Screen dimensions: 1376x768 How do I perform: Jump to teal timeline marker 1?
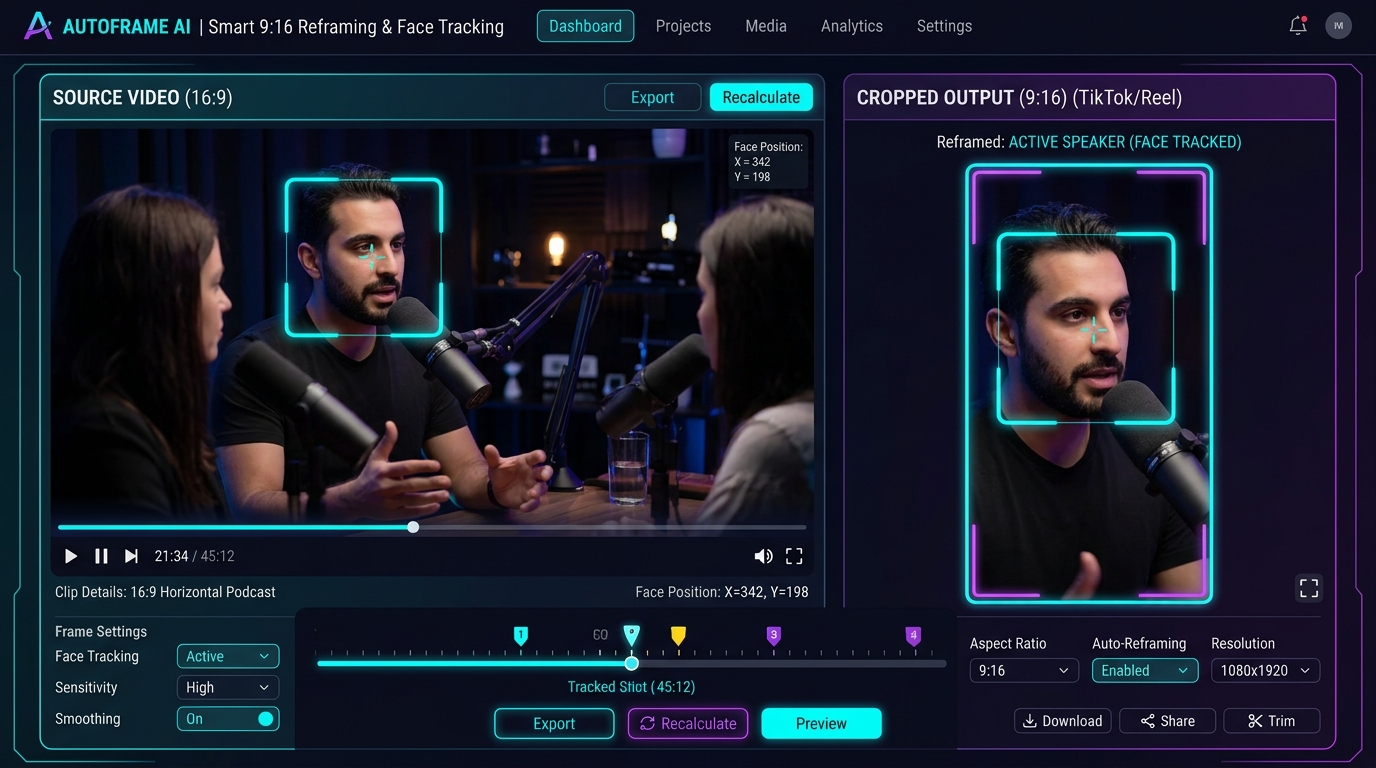pos(520,636)
